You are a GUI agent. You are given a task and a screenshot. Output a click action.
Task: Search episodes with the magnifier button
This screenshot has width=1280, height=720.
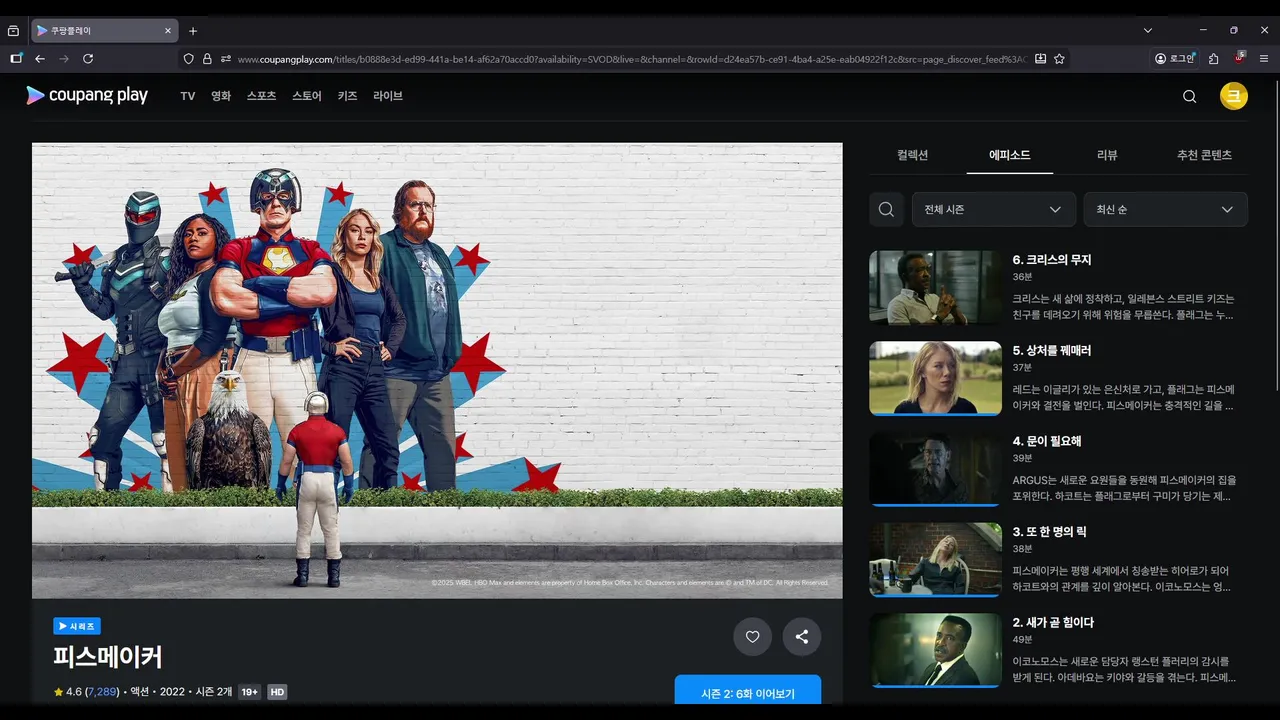886,209
